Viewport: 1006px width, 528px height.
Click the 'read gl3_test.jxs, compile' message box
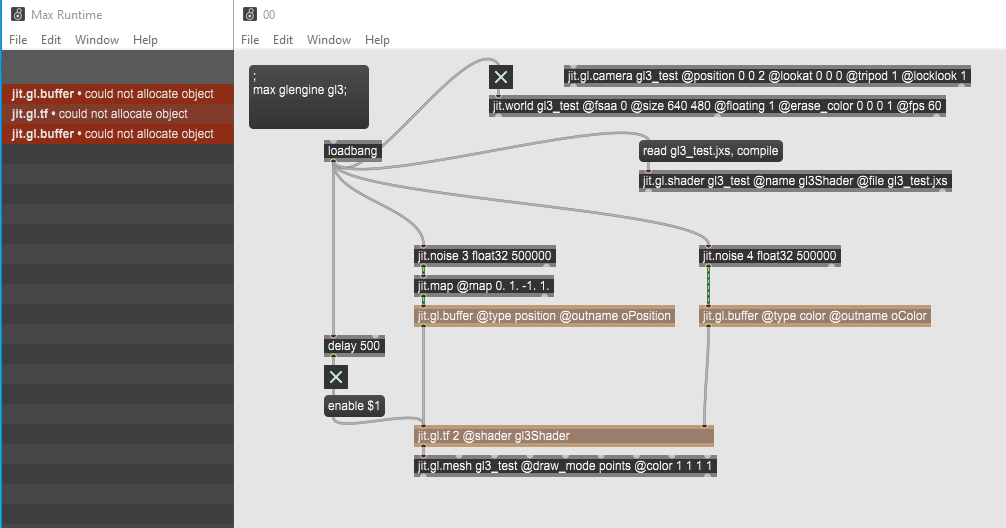coord(710,151)
